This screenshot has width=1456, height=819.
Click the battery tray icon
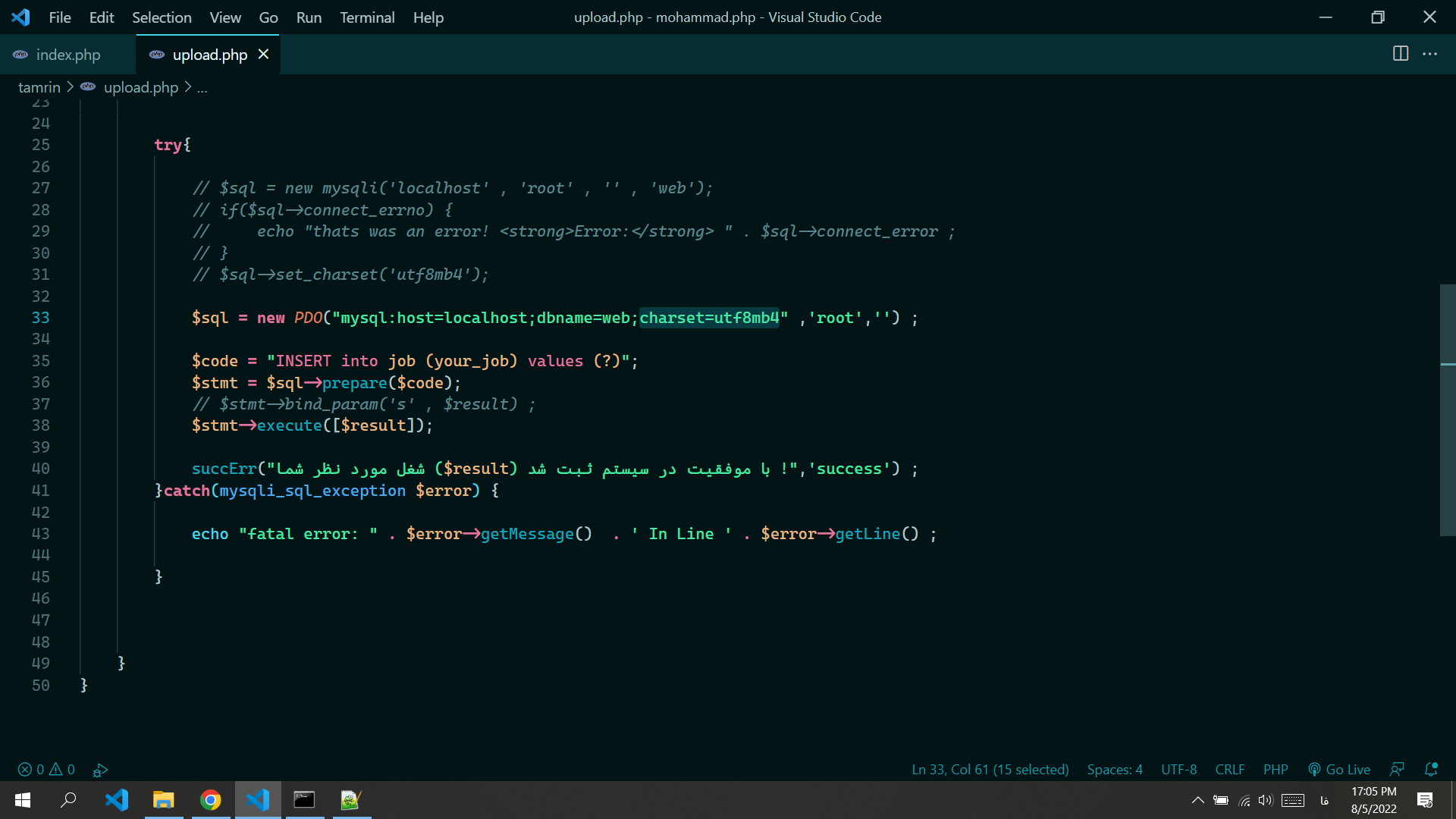(1221, 800)
